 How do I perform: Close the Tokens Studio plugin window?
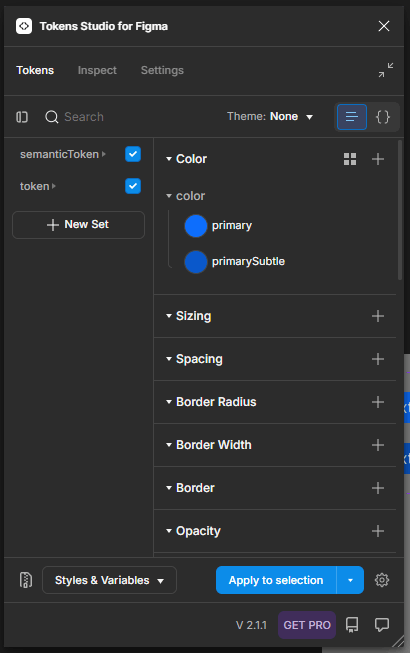[x=384, y=26]
